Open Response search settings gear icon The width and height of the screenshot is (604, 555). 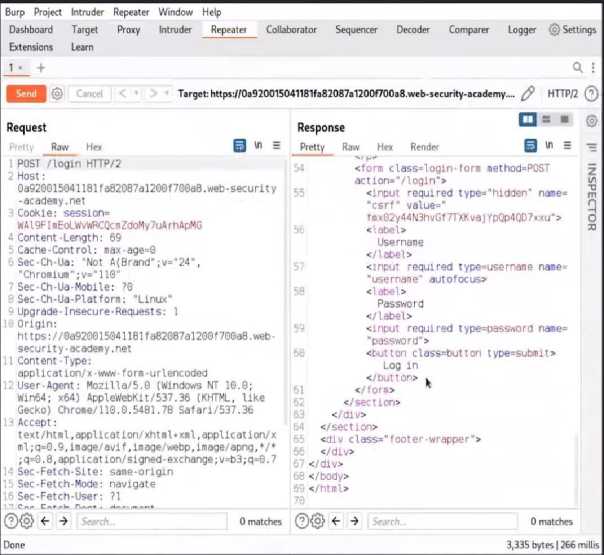316,521
